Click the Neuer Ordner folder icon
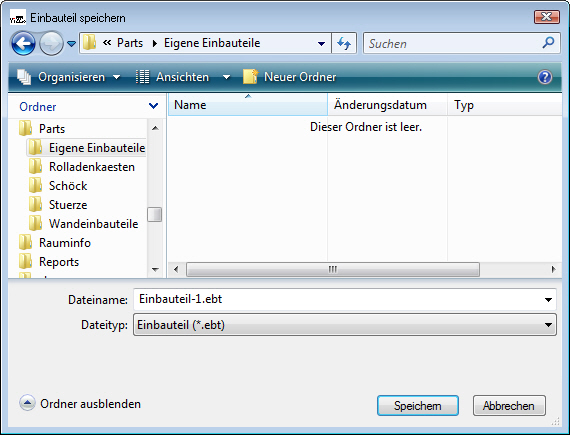Screen dimensions: 570x435 click(250, 77)
